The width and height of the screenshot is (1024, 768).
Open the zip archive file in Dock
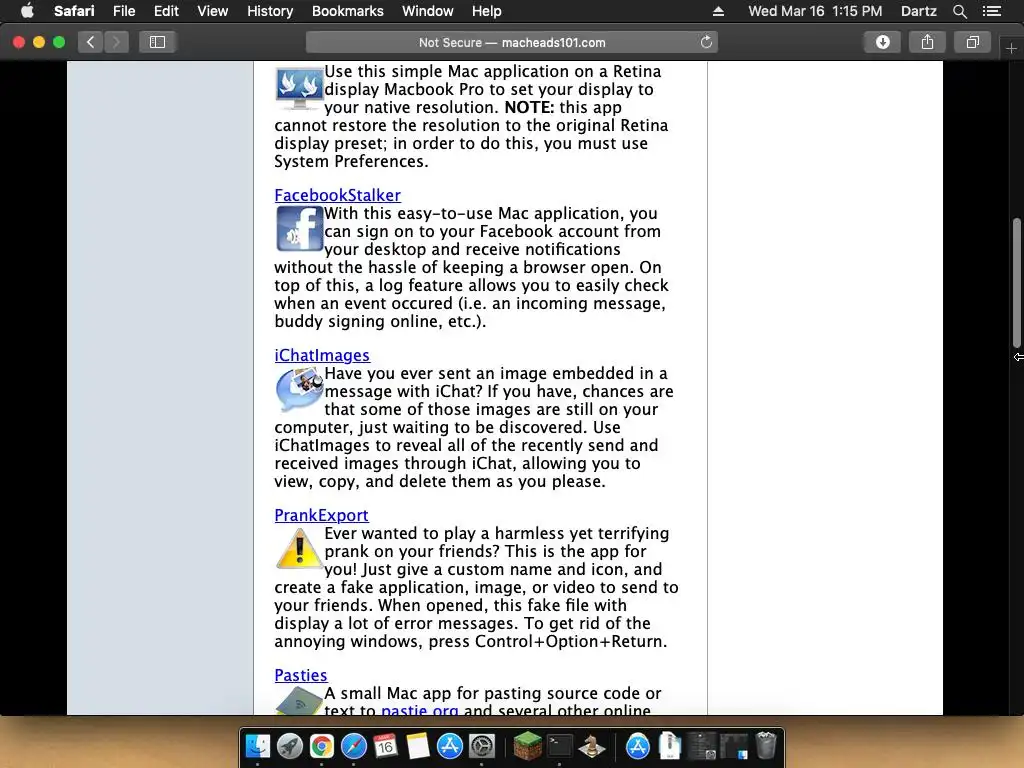tap(669, 746)
